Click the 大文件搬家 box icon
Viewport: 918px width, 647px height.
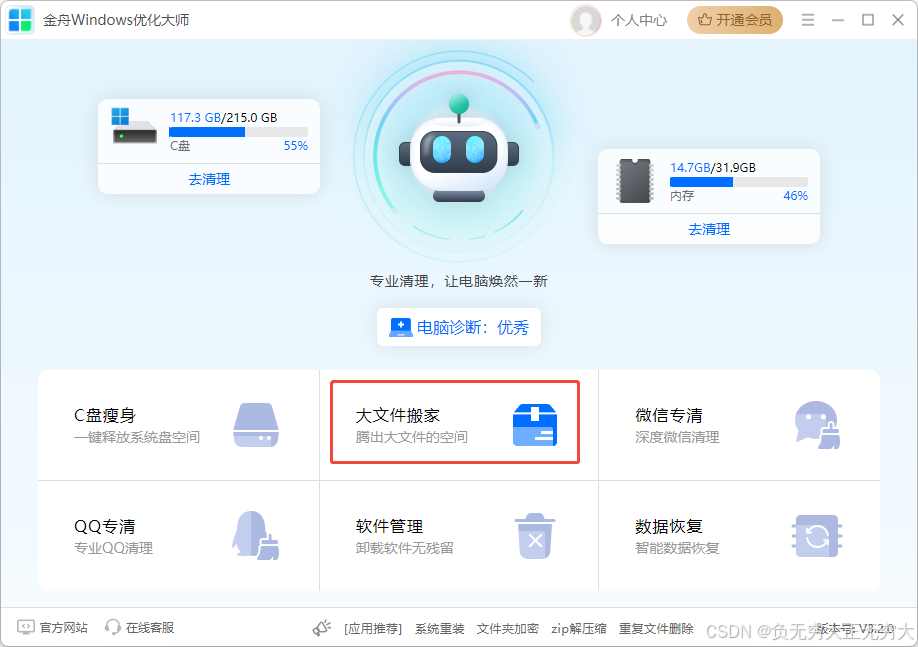(535, 425)
